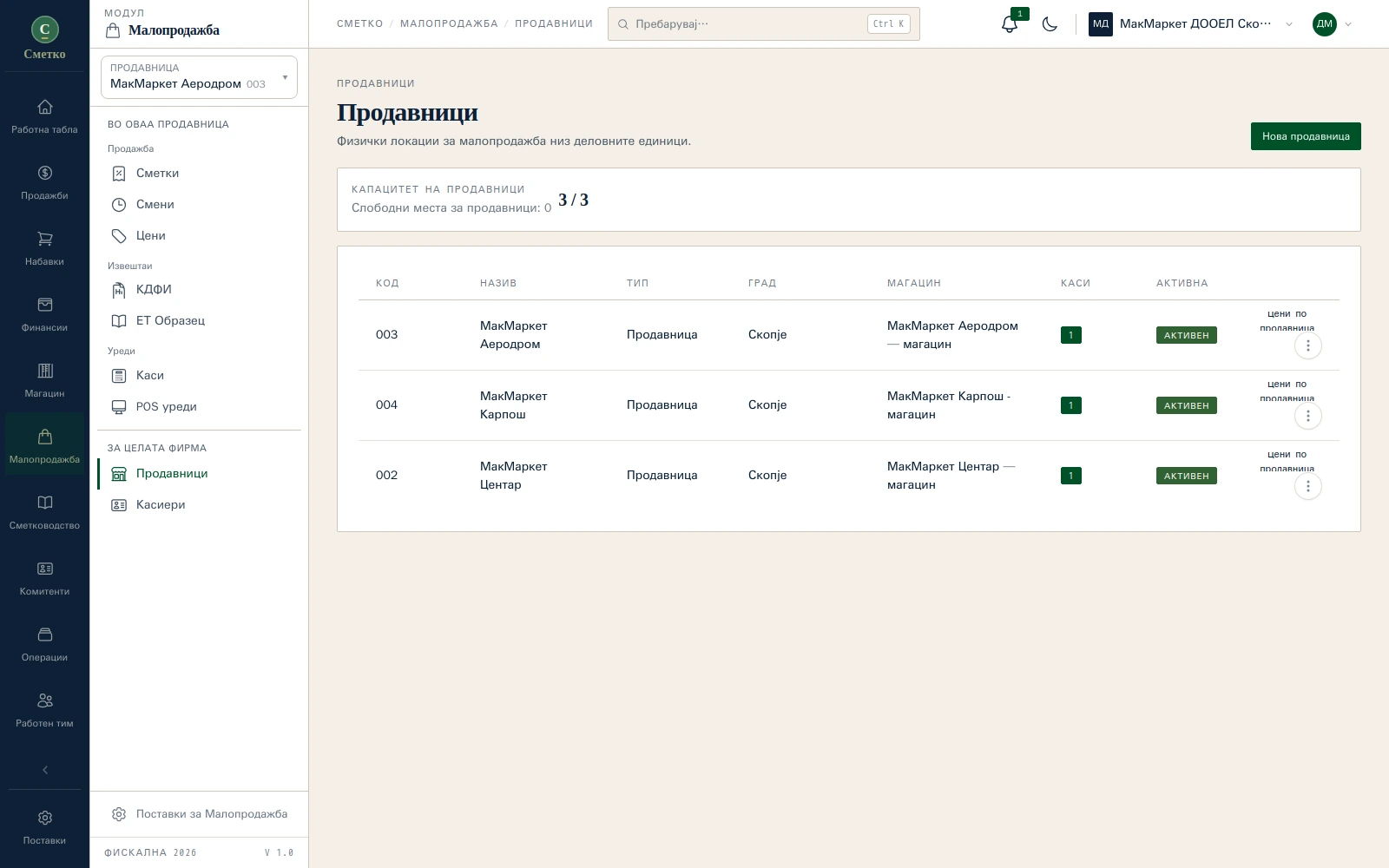1389x868 pixels.
Task: Click the МакМаркет Карпош store name
Action: click(514, 405)
